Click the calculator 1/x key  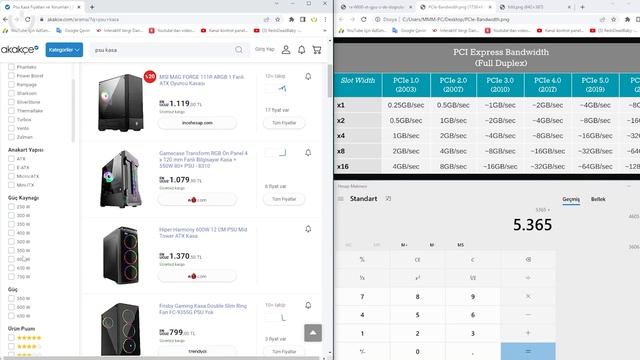pyautogui.click(x=362, y=278)
